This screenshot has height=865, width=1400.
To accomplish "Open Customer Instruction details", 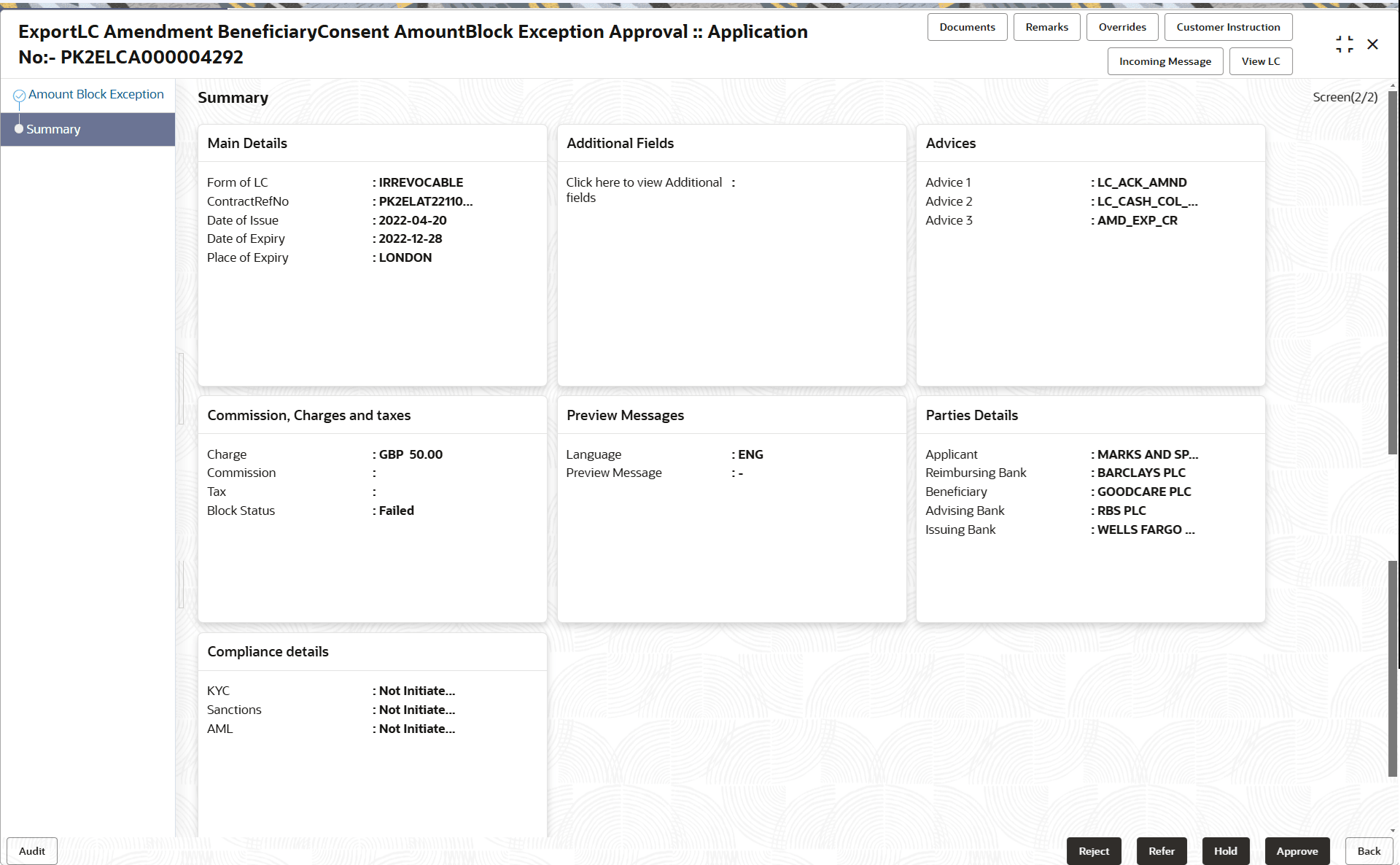I will click(x=1228, y=26).
